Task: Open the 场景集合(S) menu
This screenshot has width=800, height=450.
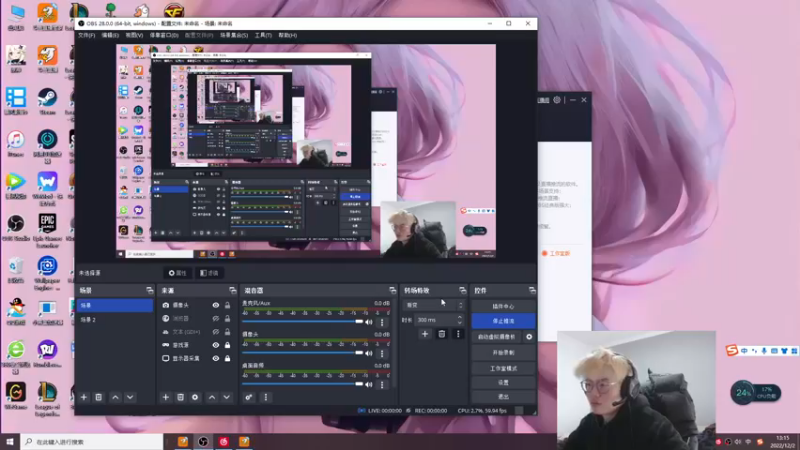Action: (x=234, y=35)
